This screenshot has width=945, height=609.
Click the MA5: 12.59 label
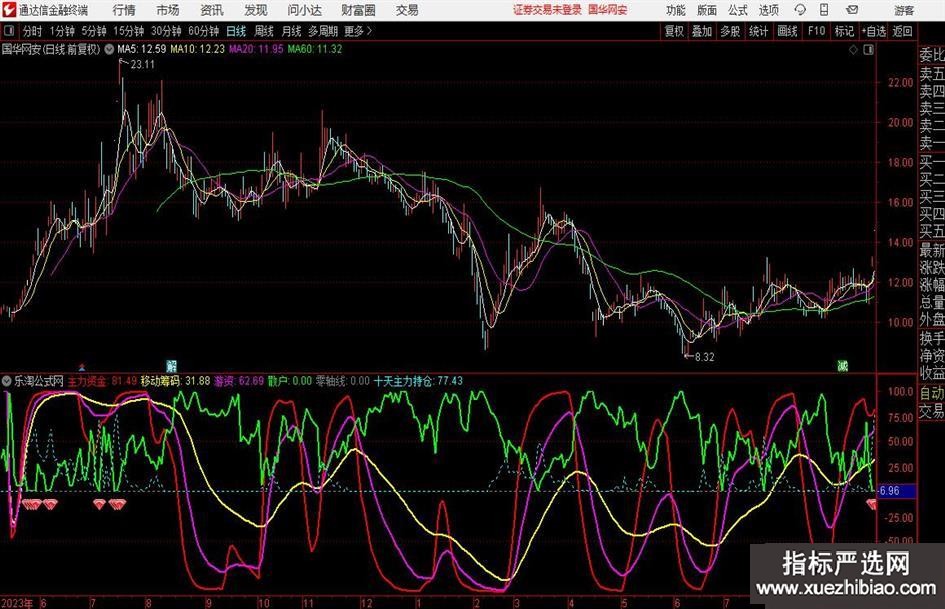141,49
